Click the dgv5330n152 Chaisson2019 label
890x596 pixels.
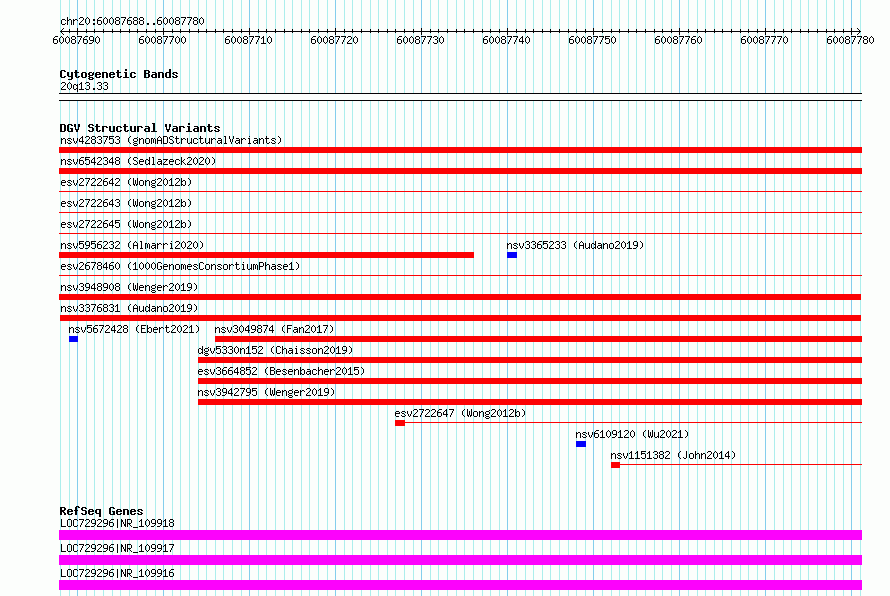pos(275,350)
